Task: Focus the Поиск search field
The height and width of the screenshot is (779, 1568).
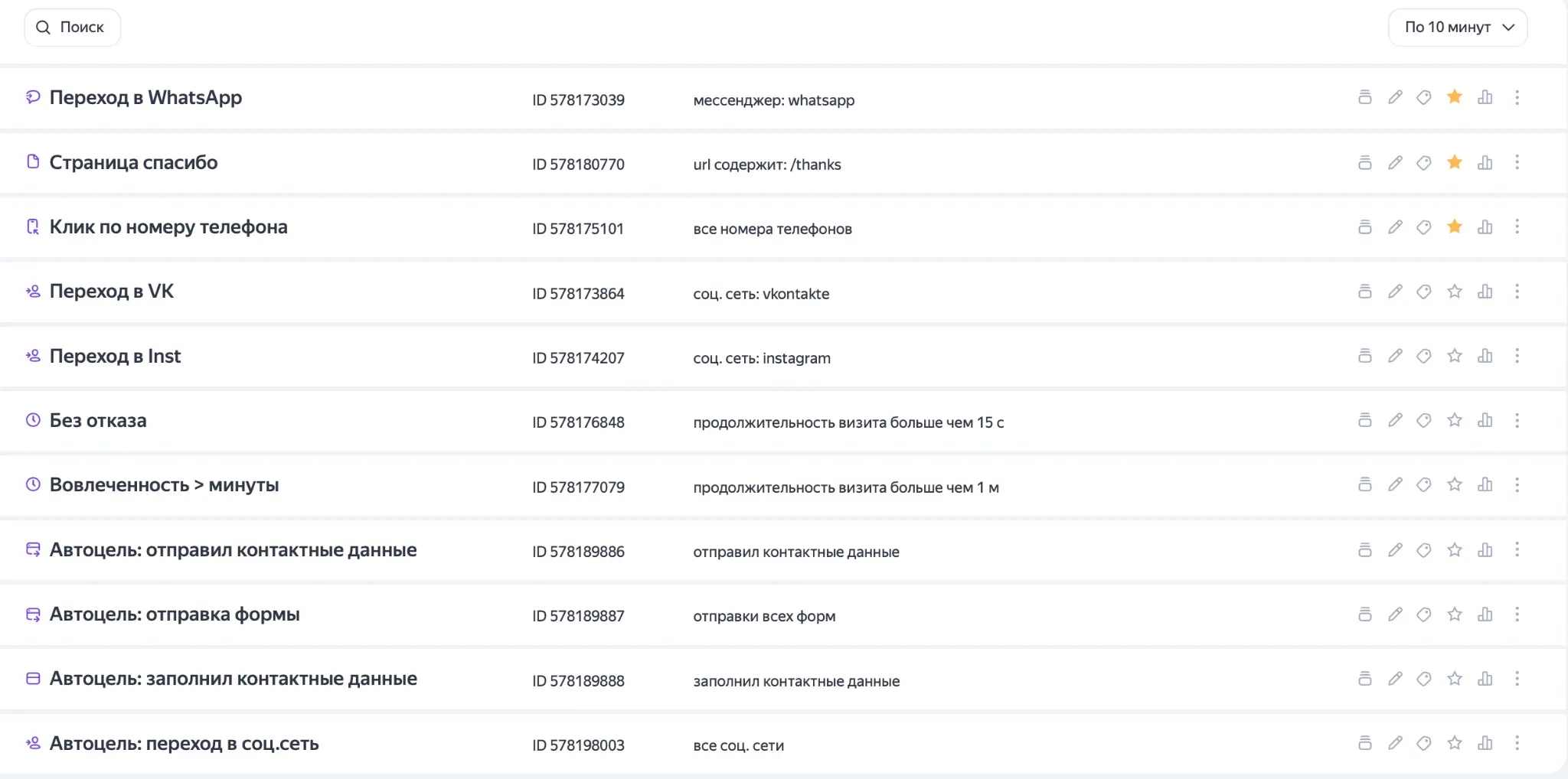Action: click(73, 28)
